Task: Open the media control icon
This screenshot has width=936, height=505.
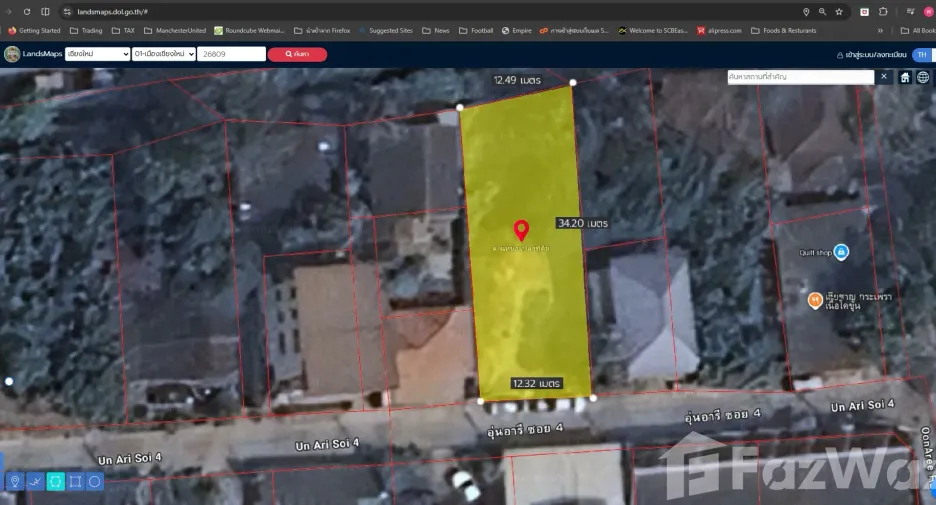Action: (910, 11)
